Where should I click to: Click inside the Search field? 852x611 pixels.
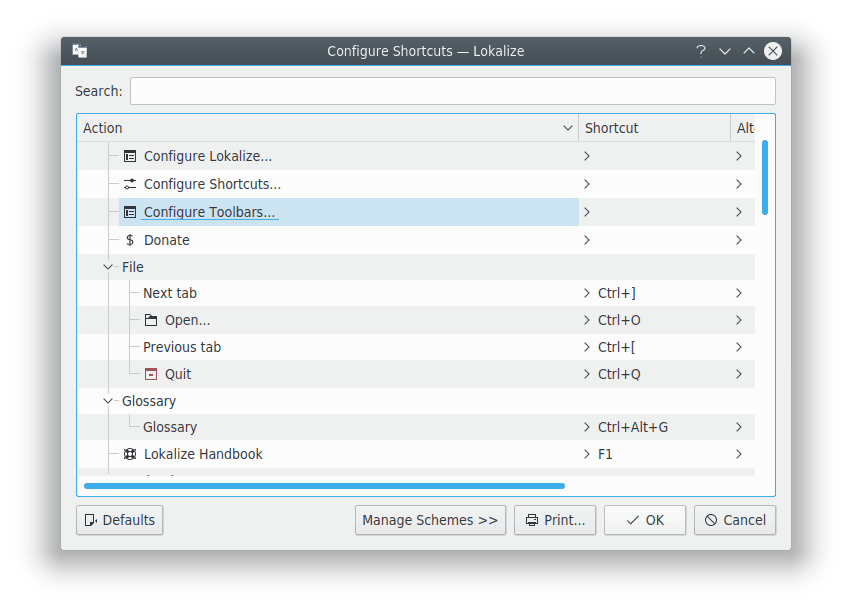(x=452, y=90)
